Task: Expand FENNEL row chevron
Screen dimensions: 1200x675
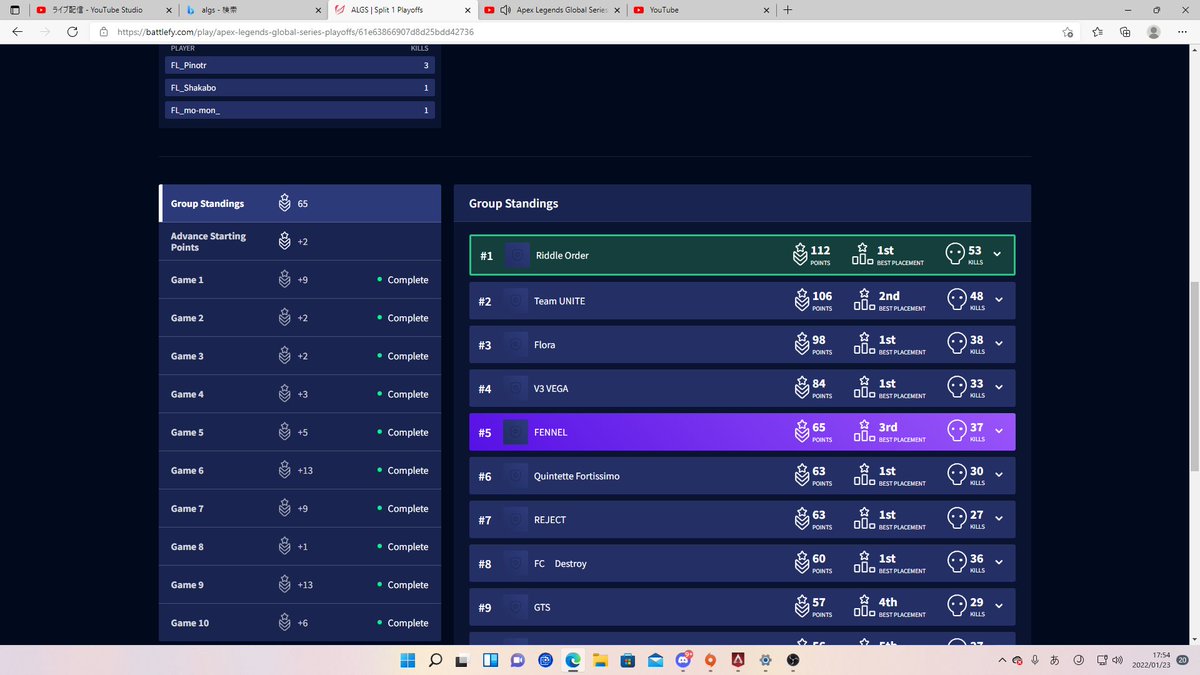Action: click(x=998, y=432)
